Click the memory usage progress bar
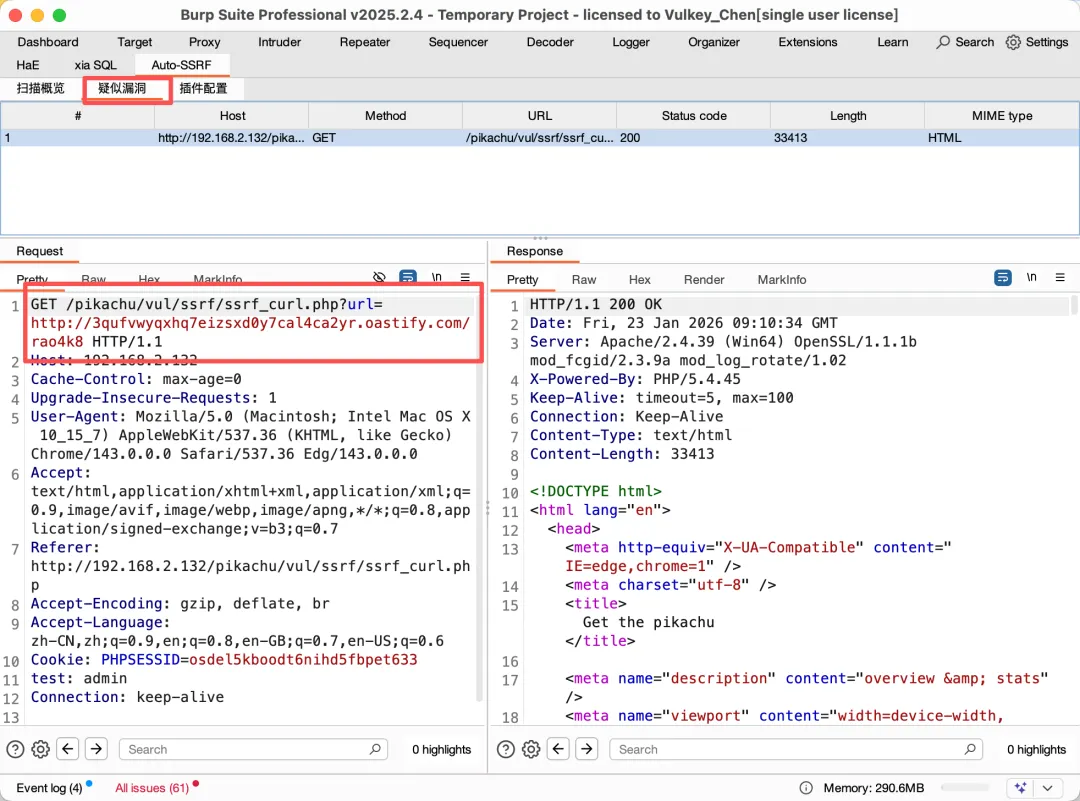Image resolution: width=1080 pixels, height=801 pixels. coord(965,788)
